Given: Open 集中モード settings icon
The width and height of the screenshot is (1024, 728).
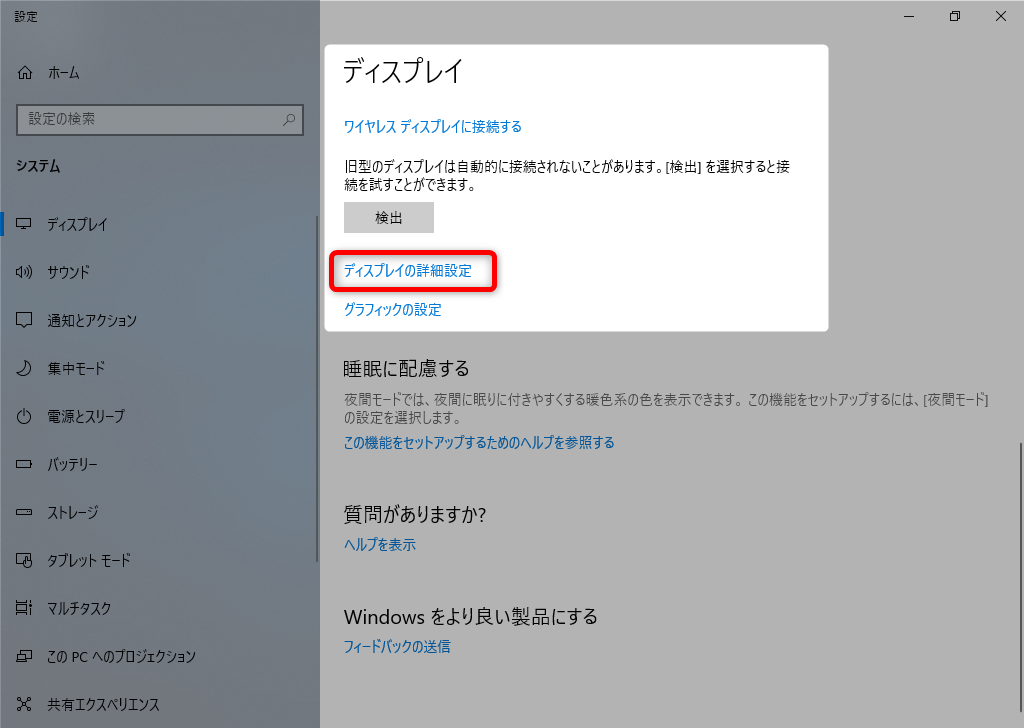Looking at the screenshot, I should [23, 368].
